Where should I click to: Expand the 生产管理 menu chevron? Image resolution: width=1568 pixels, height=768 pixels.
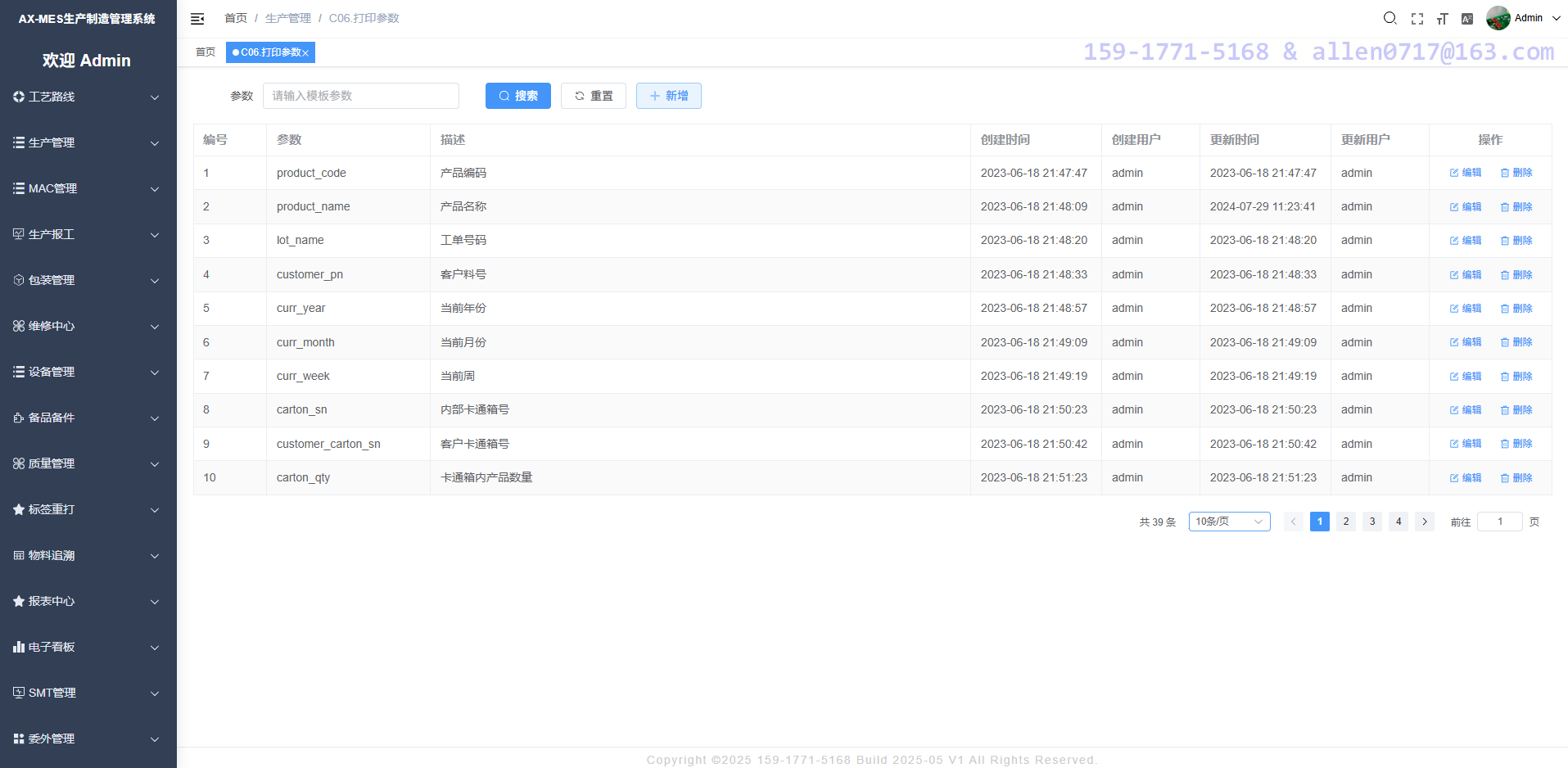point(155,143)
